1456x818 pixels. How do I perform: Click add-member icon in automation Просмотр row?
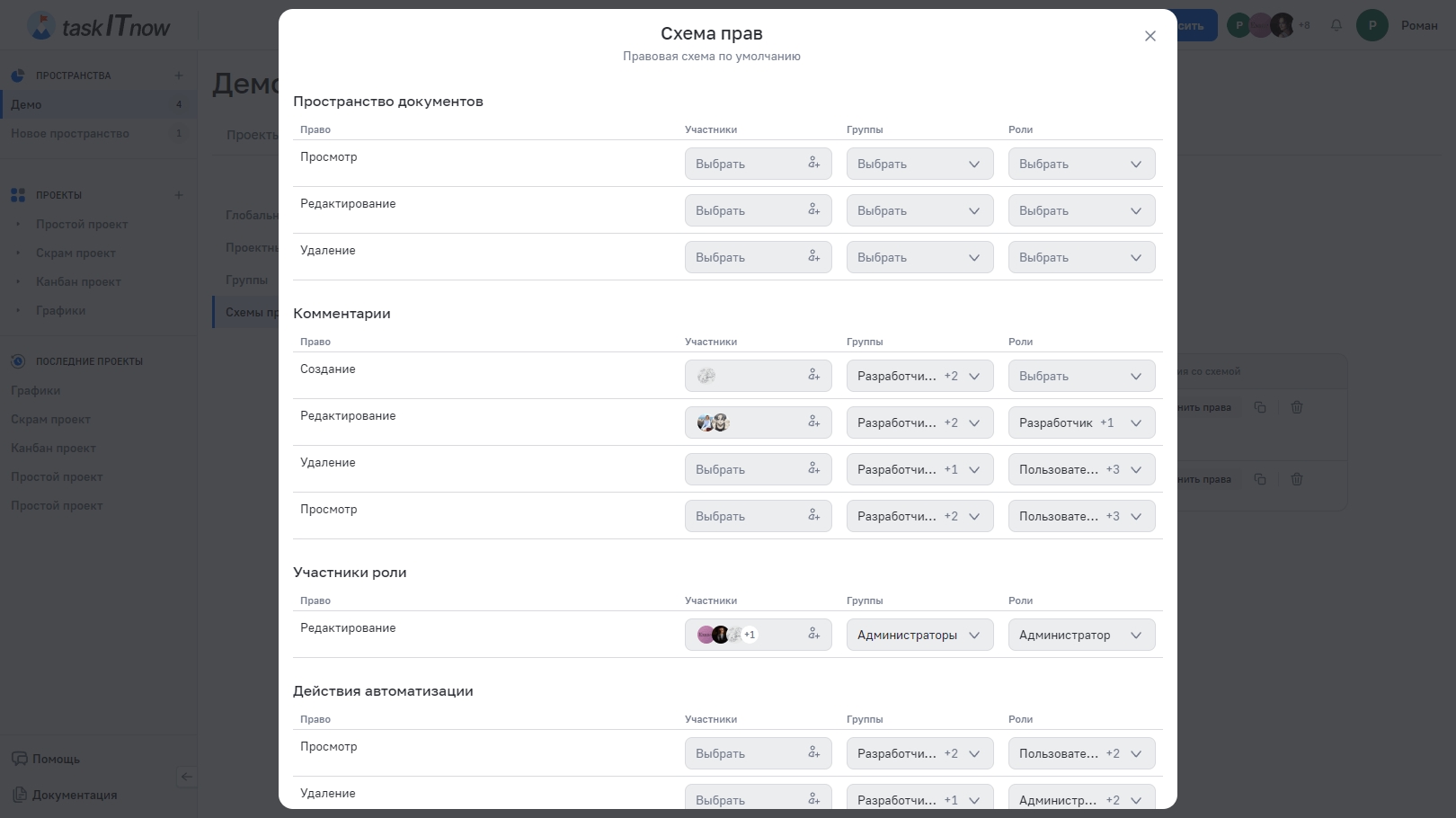(x=813, y=752)
